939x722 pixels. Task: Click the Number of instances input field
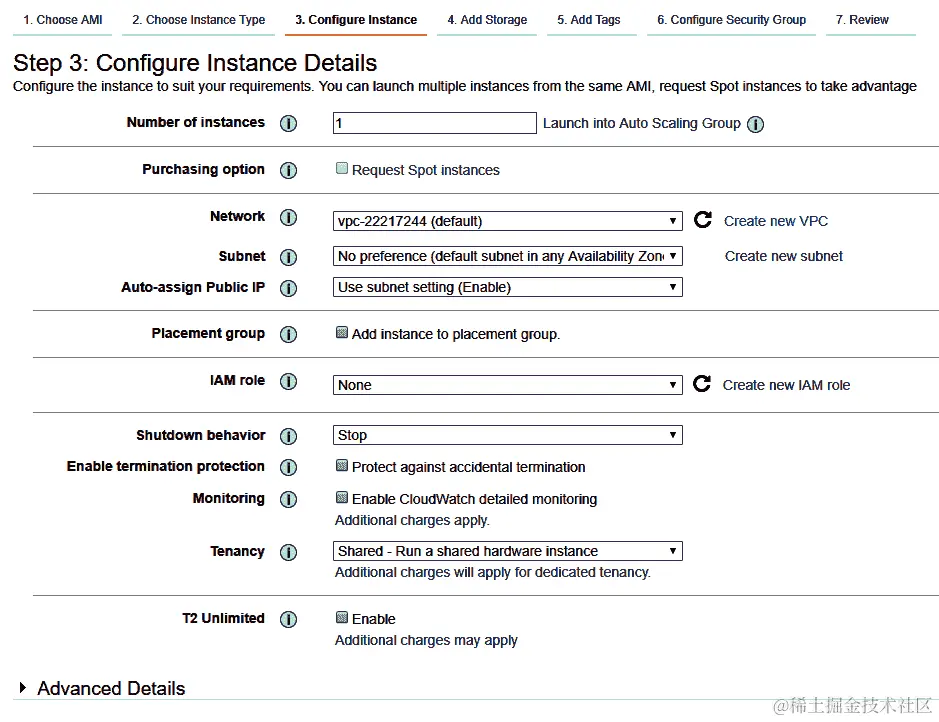click(x=435, y=123)
